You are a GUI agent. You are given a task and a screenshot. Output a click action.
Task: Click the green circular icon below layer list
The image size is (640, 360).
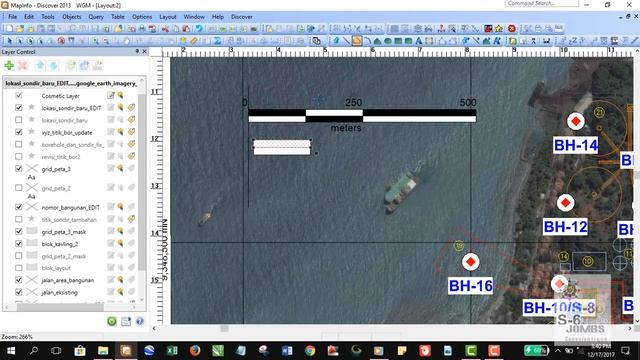coord(112,321)
